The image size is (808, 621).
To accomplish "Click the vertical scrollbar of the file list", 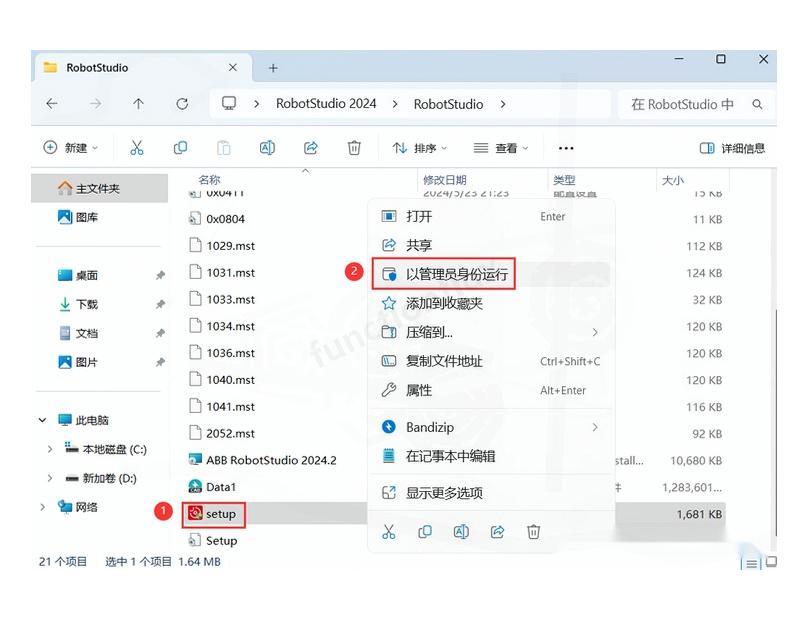I will coord(776,423).
